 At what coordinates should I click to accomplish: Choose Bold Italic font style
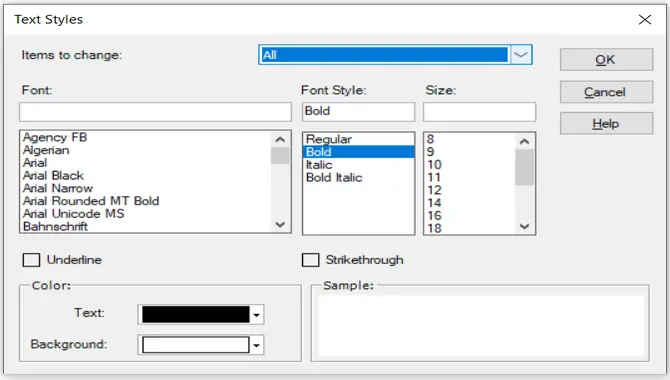[334, 177]
